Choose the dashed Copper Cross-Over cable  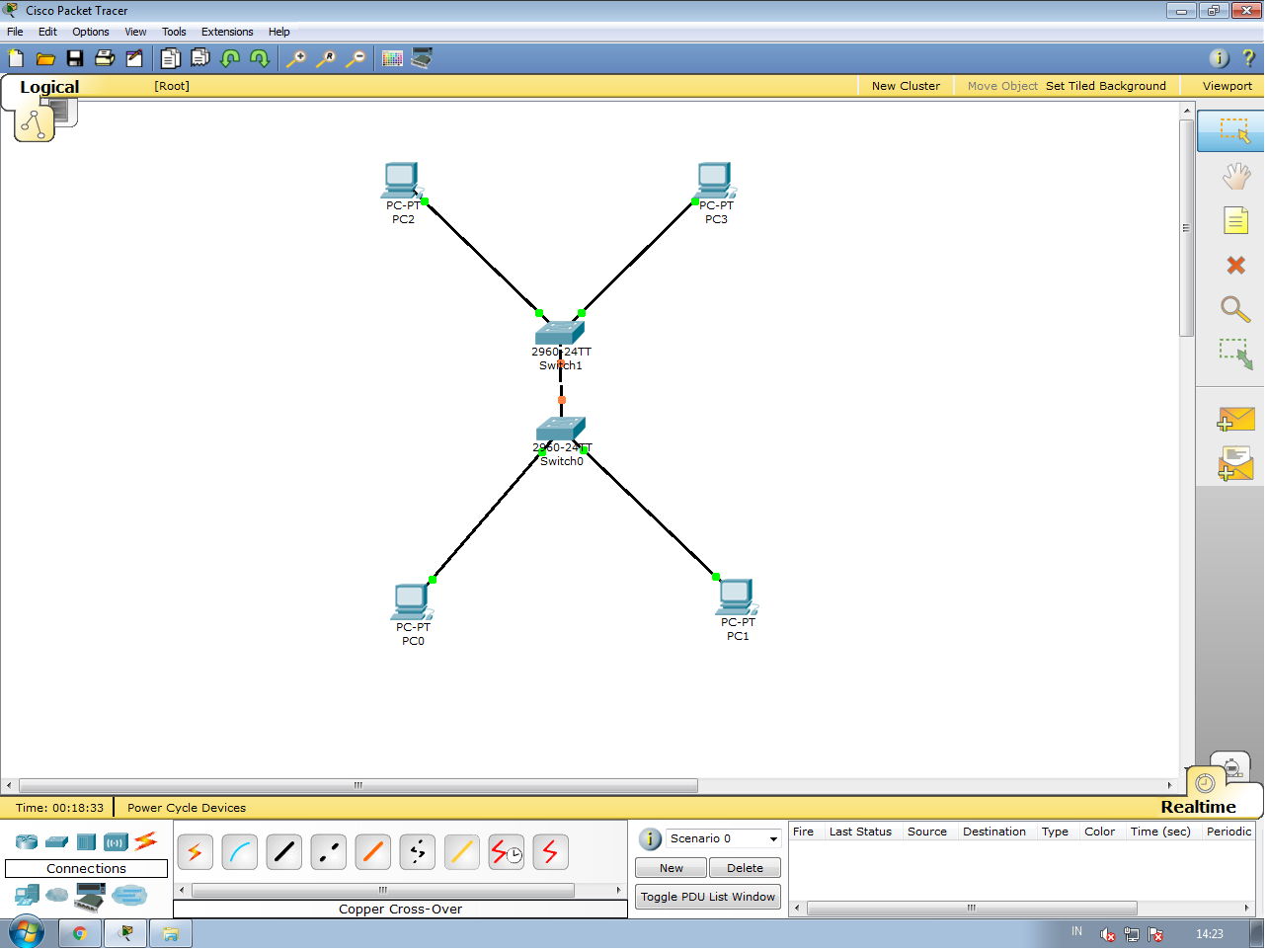pyautogui.click(x=329, y=852)
